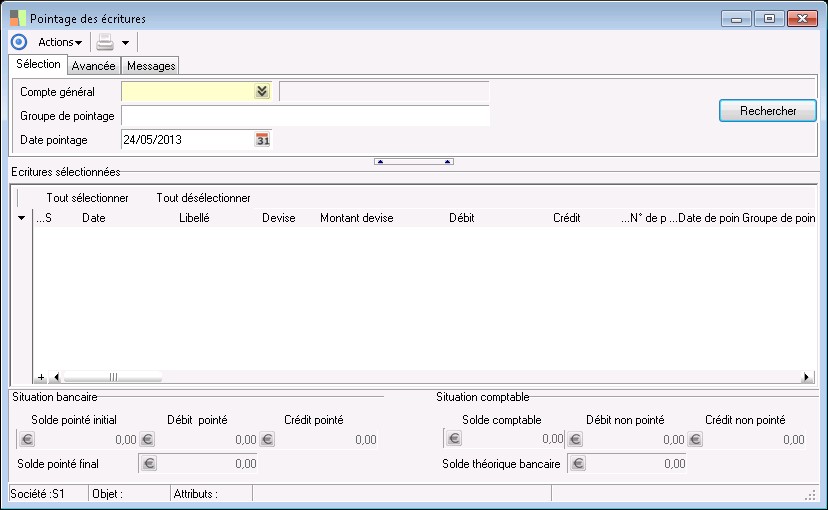Click the printer icon in toolbar
This screenshot has width=828, height=510.
pos(105,42)
